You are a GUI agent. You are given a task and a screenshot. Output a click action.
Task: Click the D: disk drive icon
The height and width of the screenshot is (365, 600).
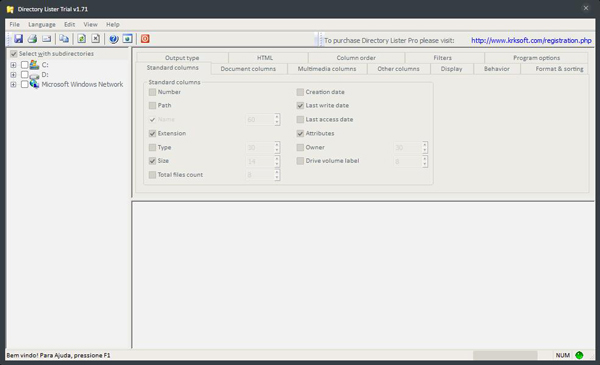[34, 75]
